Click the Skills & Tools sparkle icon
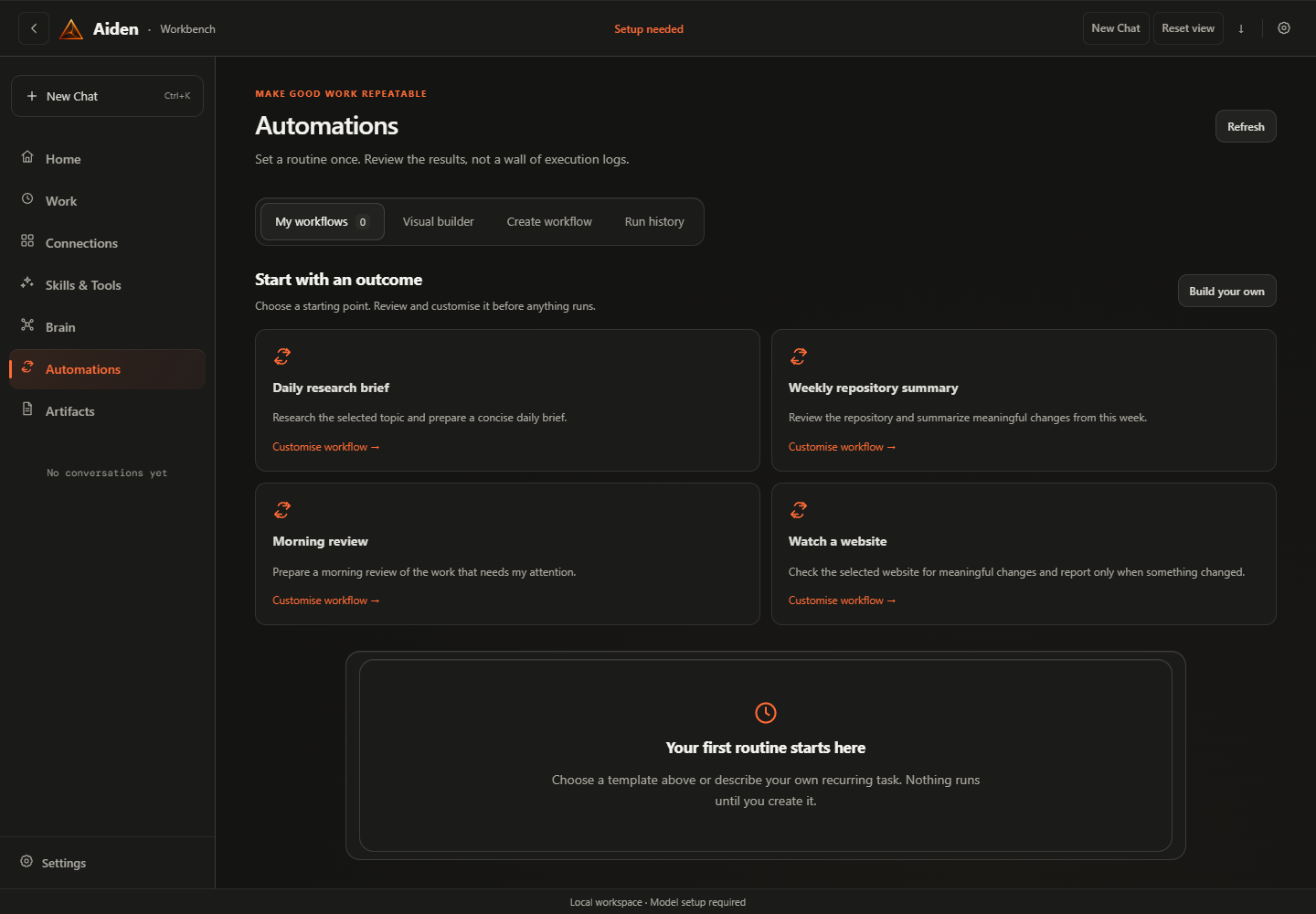This screenshot has height=914, width=1316. coord(27,283)
